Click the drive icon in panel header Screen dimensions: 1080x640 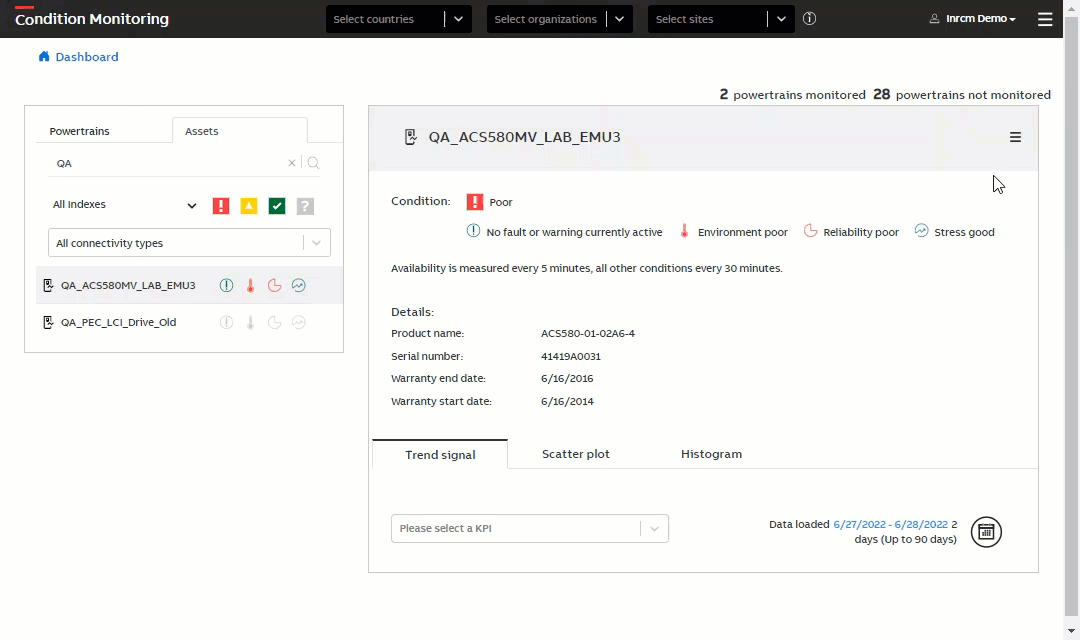pos(411,137)
